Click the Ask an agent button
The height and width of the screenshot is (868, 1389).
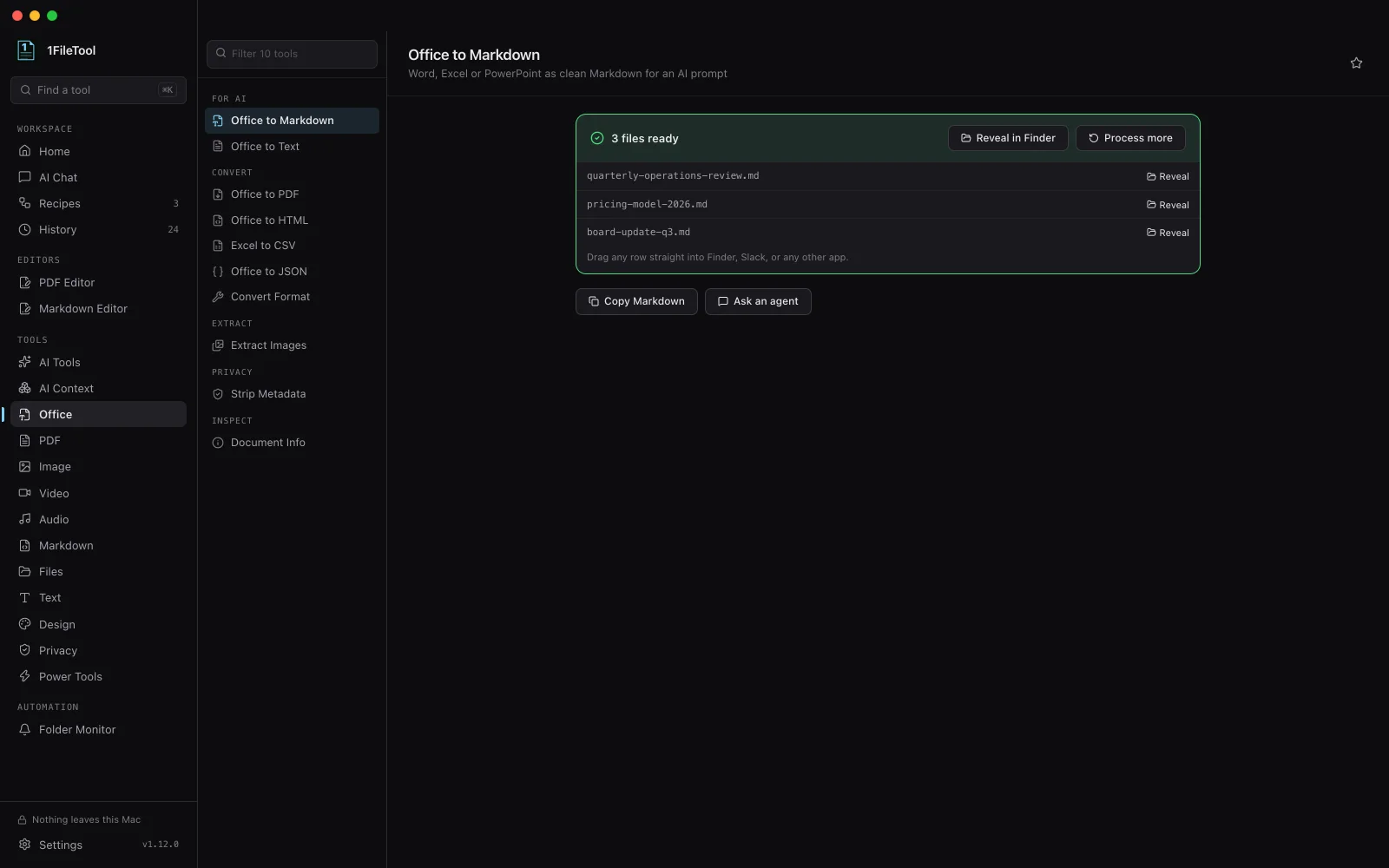point(758,301)
